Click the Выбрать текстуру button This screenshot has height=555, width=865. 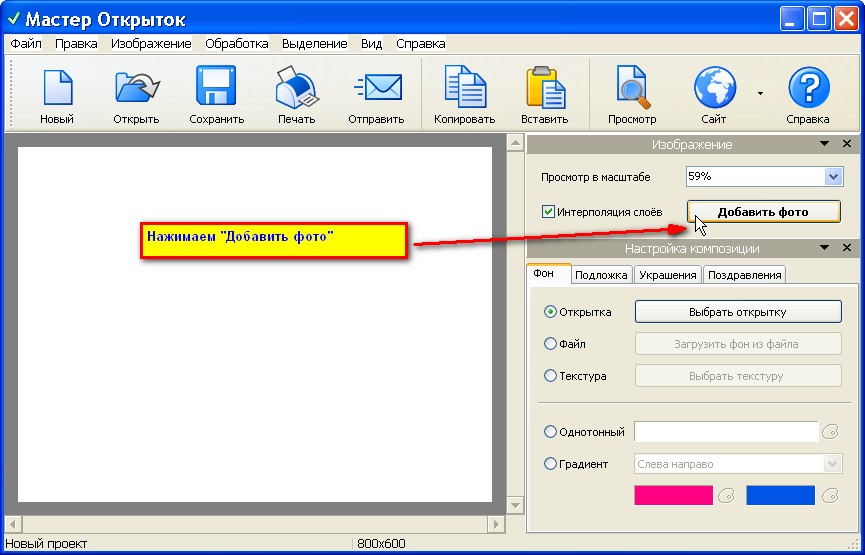coord(738,376)
